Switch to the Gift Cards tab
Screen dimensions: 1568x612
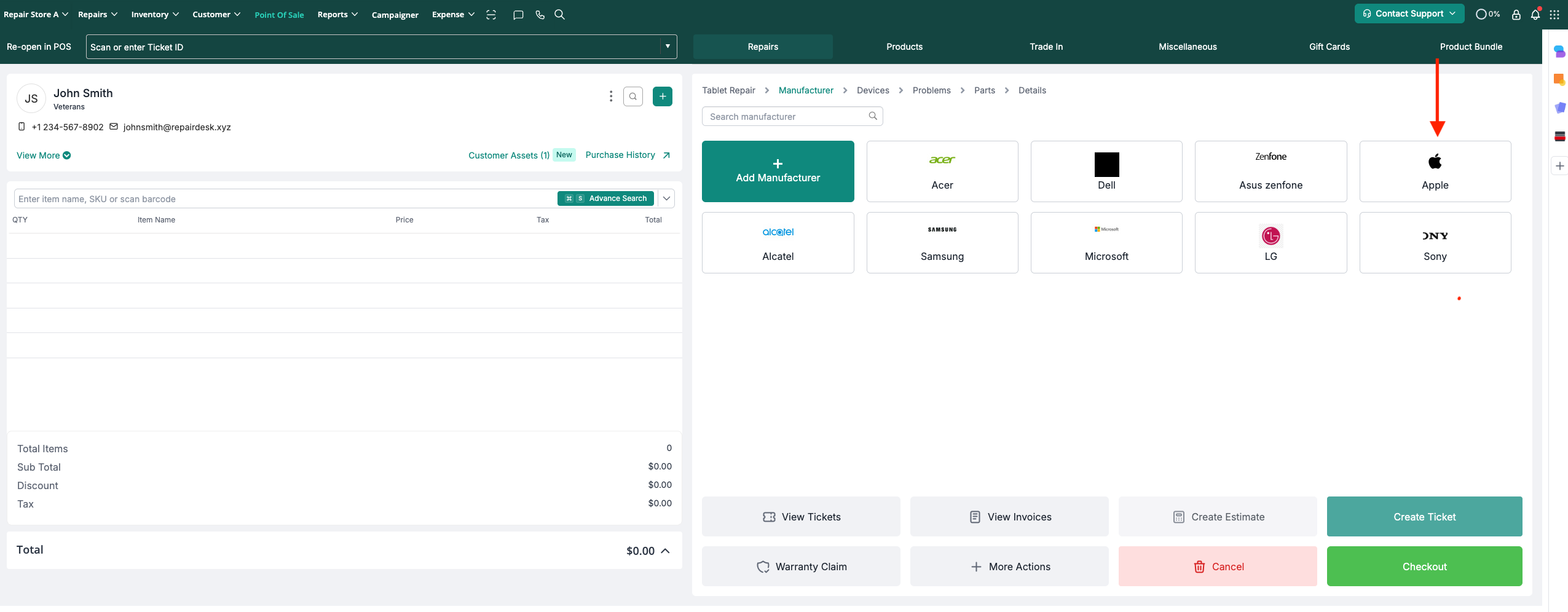(x=1329, y=47)
